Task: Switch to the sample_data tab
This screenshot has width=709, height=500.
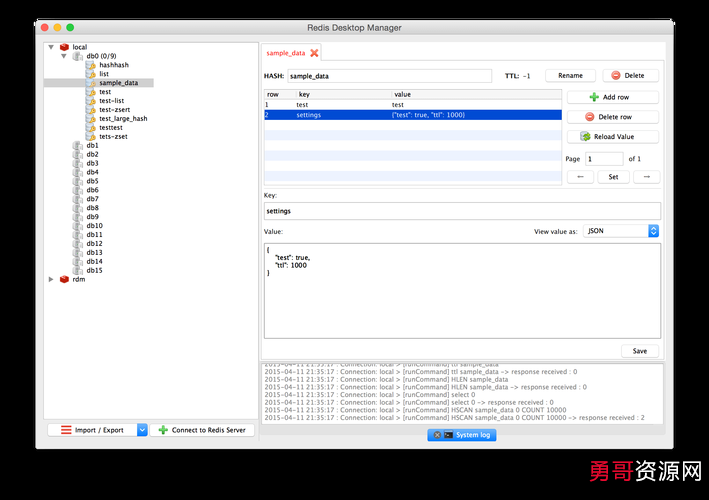Action: pyautogui.click(x=286, y=53)
